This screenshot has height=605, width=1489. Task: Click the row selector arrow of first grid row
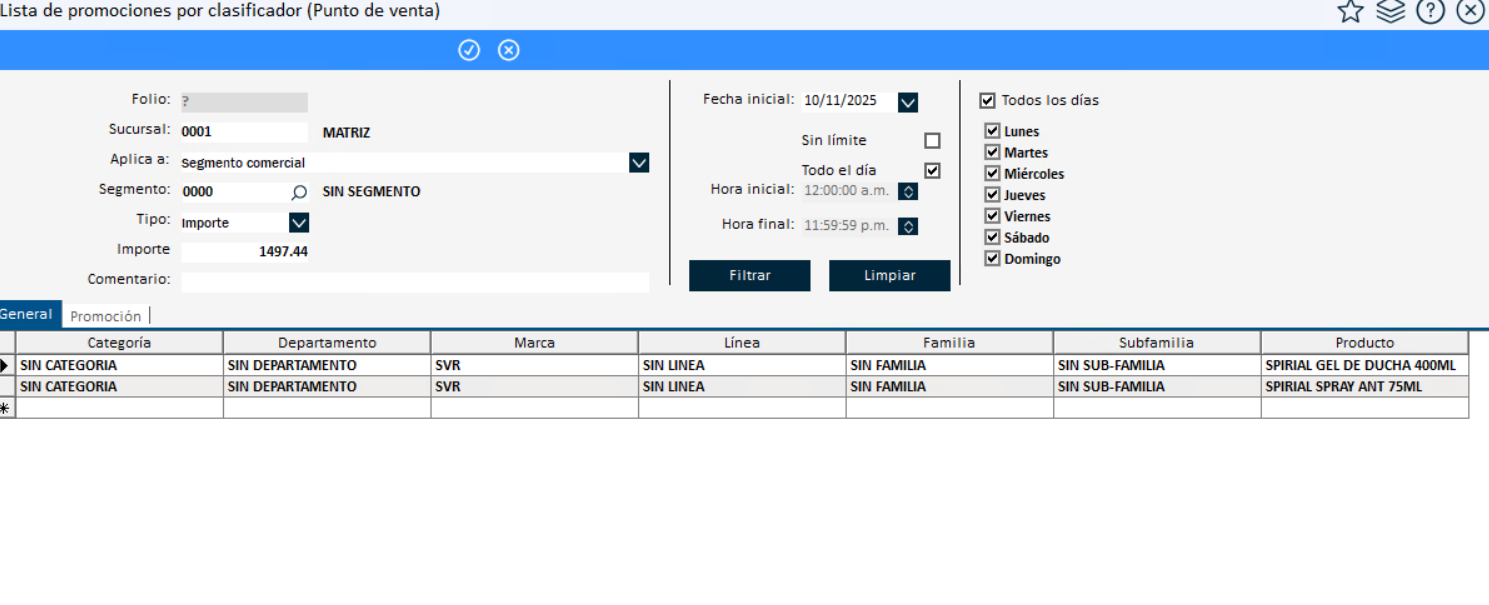tap(6, 366)
